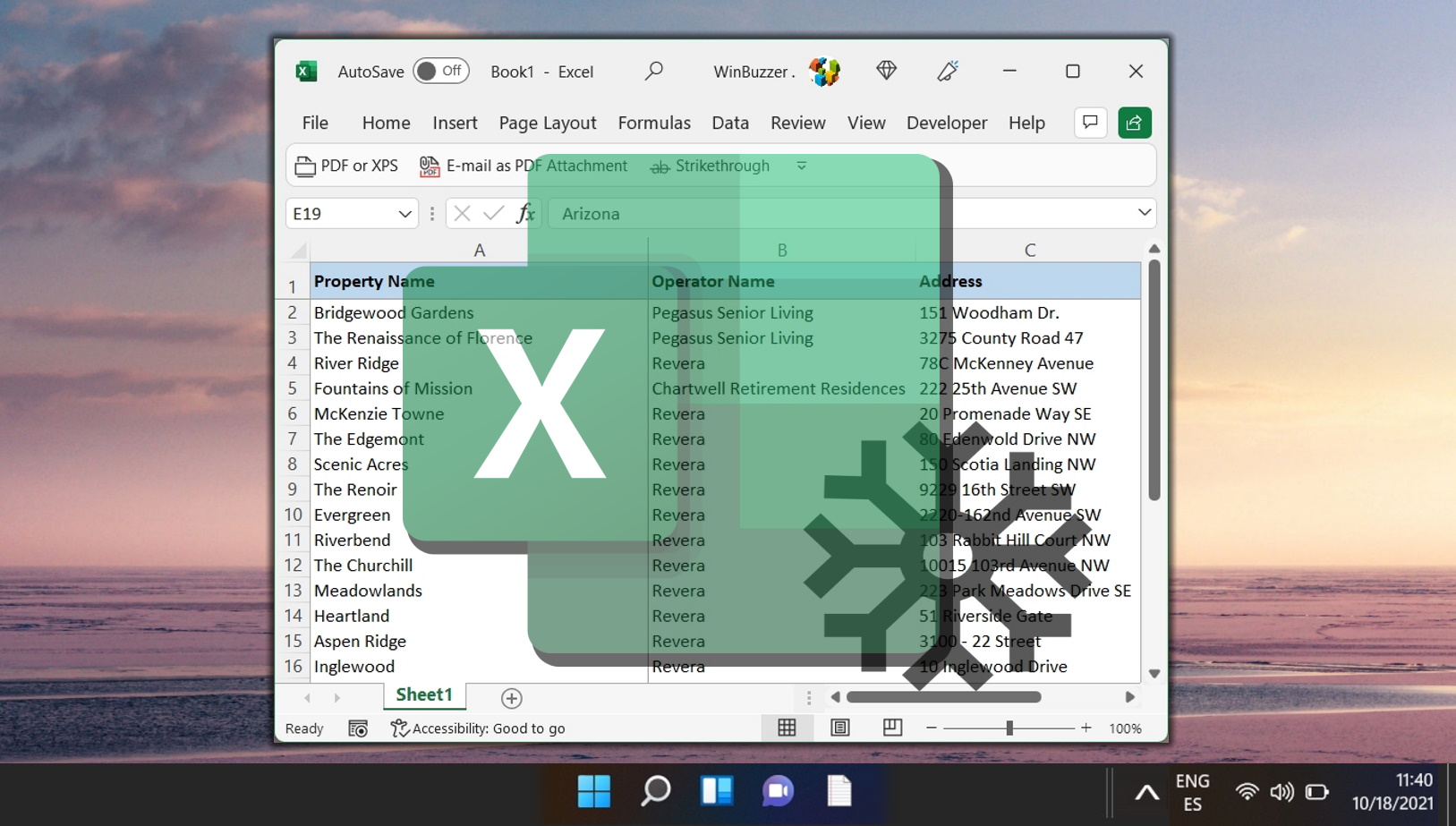The width and height of the screenshot is (1456, 826).
Task: Click the Select All corner triangle
Action: tap(298, 251)
